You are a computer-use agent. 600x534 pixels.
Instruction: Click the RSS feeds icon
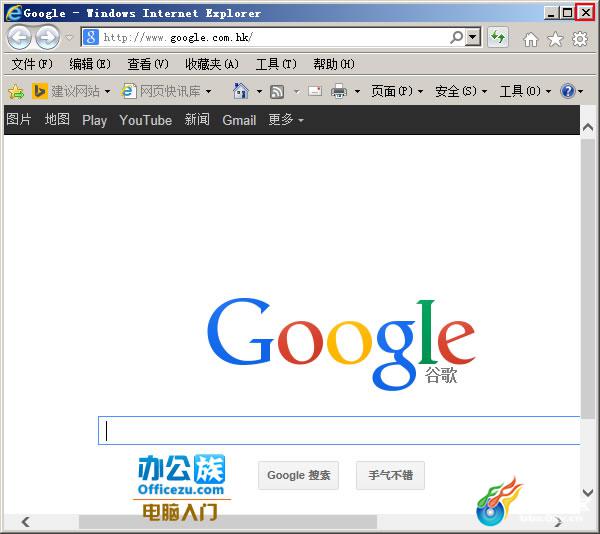click(x=277, y=92)
